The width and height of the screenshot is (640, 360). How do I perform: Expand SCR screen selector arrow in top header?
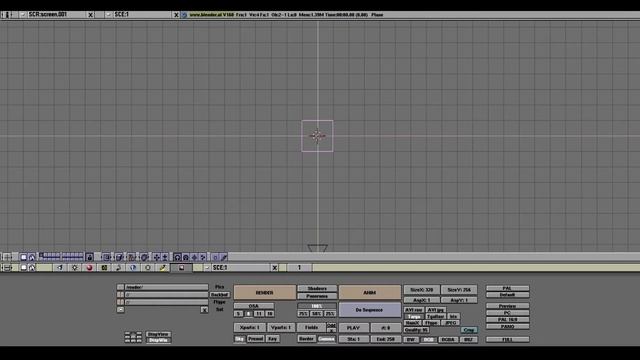[23, 15]
